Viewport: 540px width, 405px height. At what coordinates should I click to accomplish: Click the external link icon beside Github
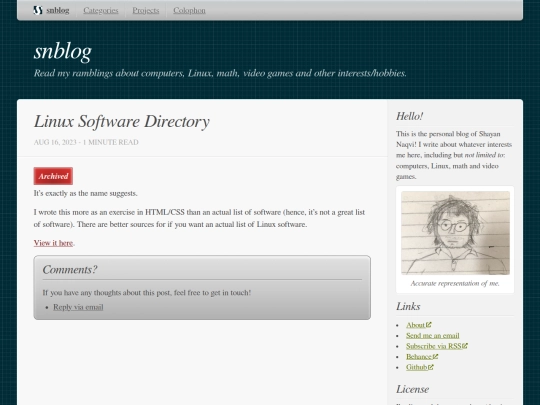tap(430, 367)
